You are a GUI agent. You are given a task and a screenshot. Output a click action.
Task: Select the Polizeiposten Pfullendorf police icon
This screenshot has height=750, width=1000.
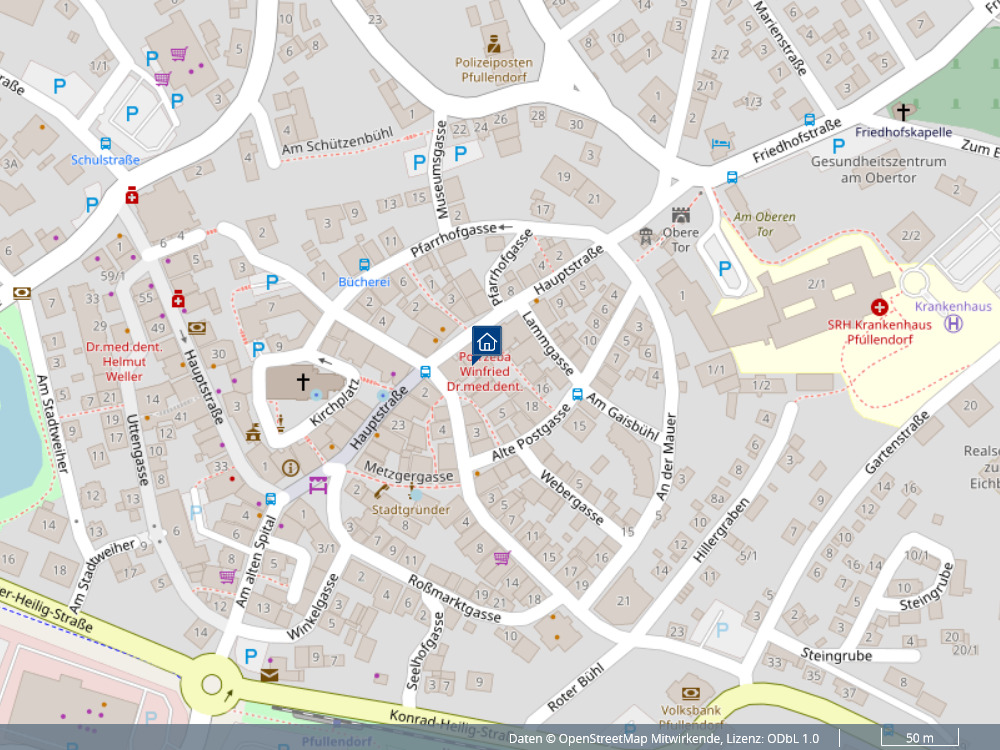click(493, 44)
